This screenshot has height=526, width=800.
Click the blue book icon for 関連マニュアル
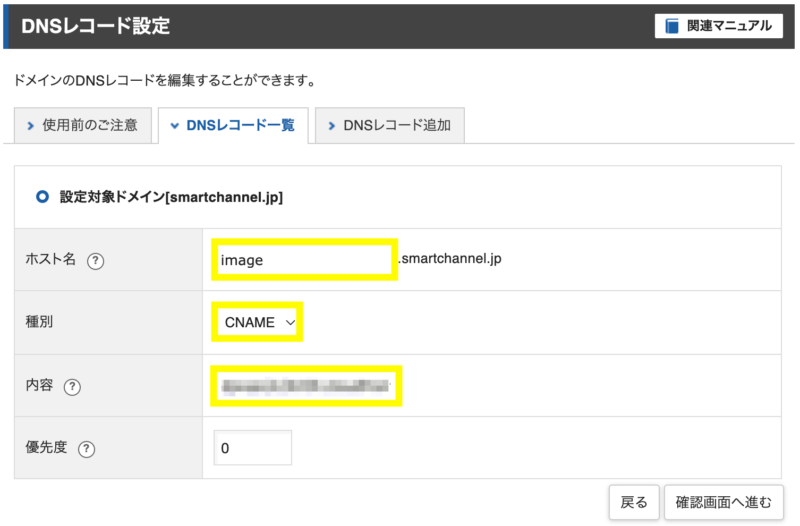tap(672, 26)
